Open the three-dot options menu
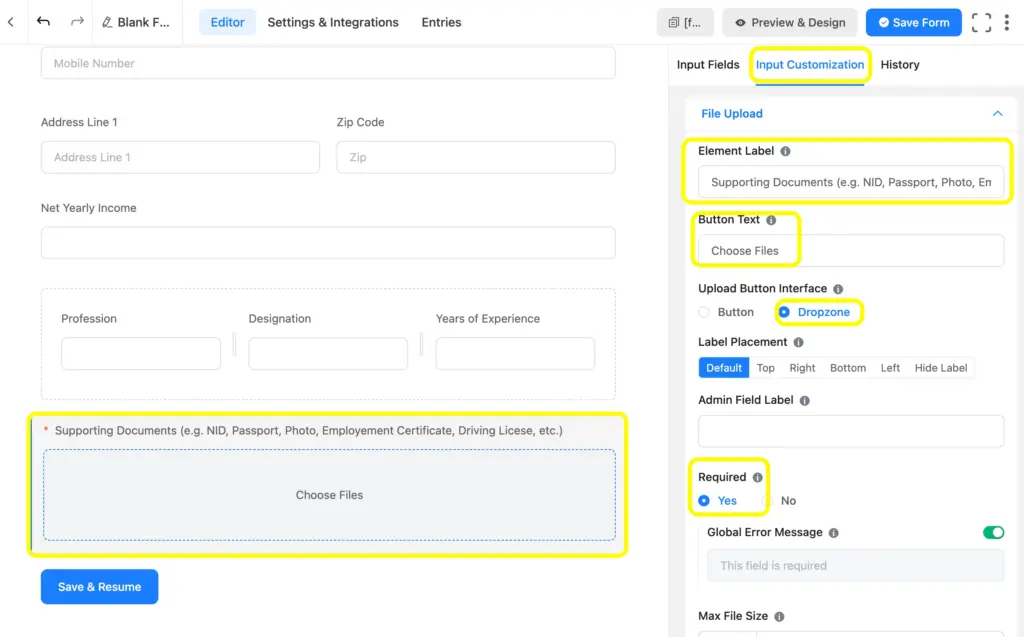Screen dimensions: 1024x637 click(x=1008, y=21)
